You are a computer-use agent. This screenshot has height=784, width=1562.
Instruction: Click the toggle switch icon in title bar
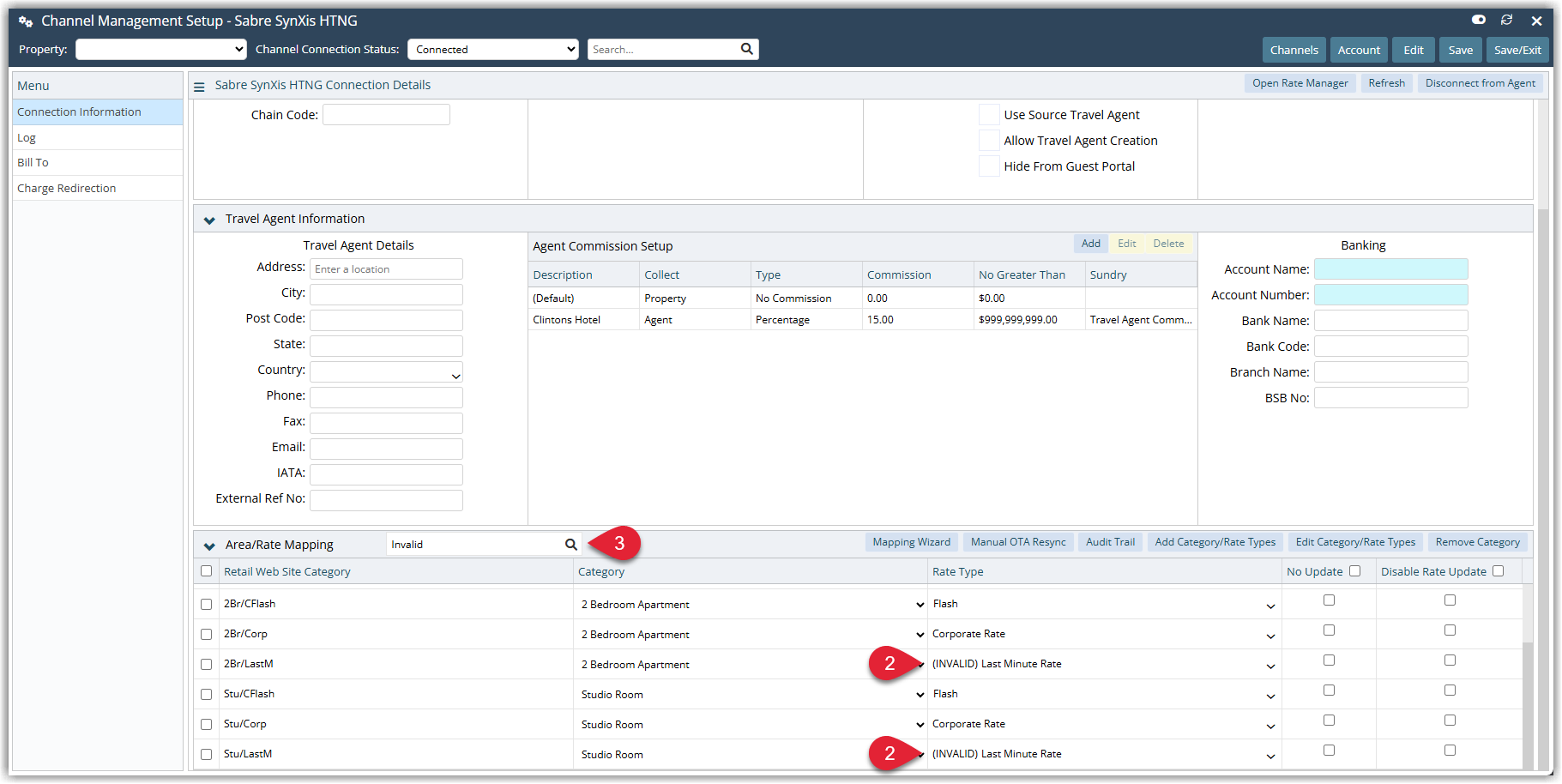(1479, 20)
